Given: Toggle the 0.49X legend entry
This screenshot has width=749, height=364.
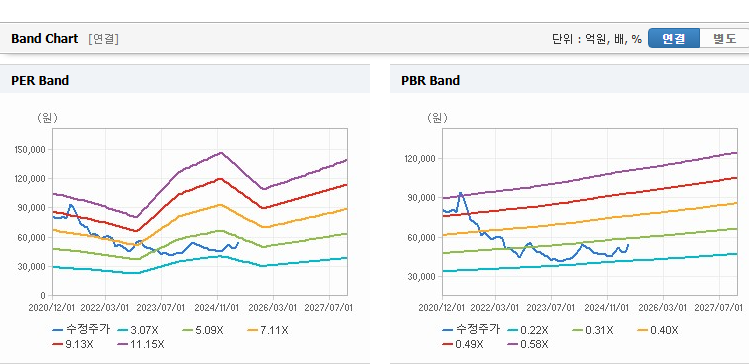Looking at the screenshot, I should [x=462, y=344].
